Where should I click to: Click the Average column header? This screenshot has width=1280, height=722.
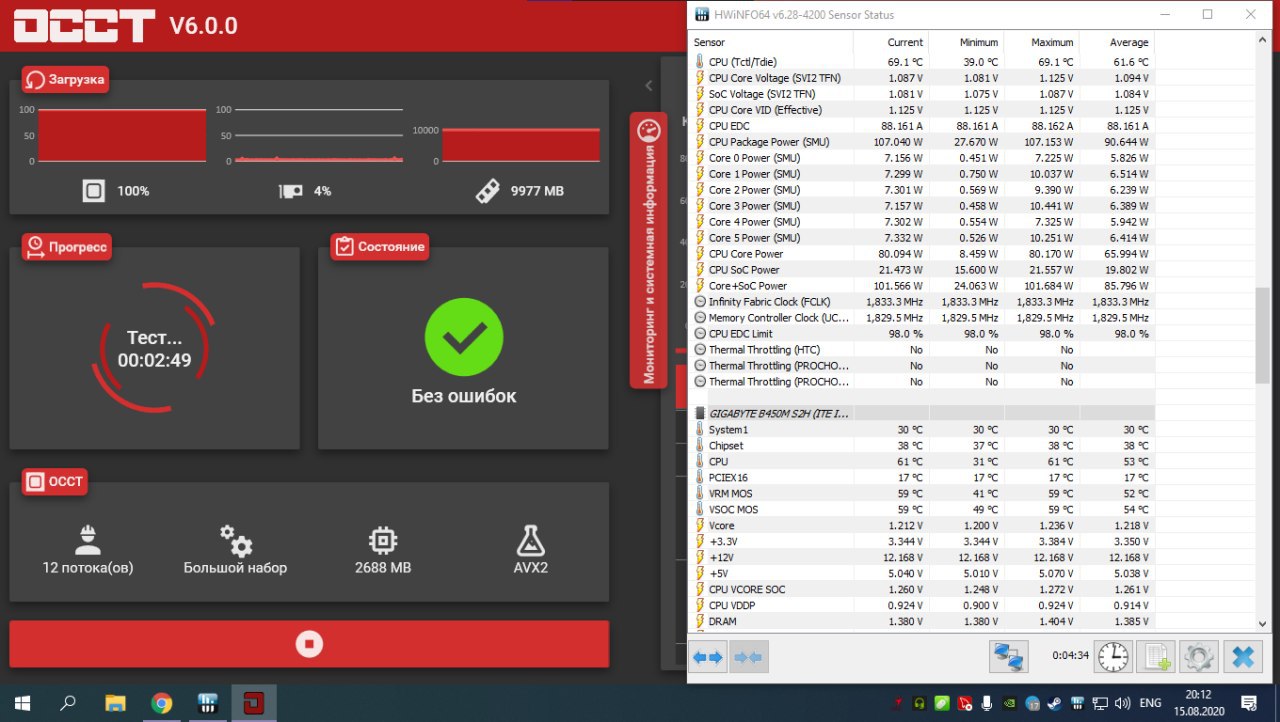click(x=1117, y=42)
